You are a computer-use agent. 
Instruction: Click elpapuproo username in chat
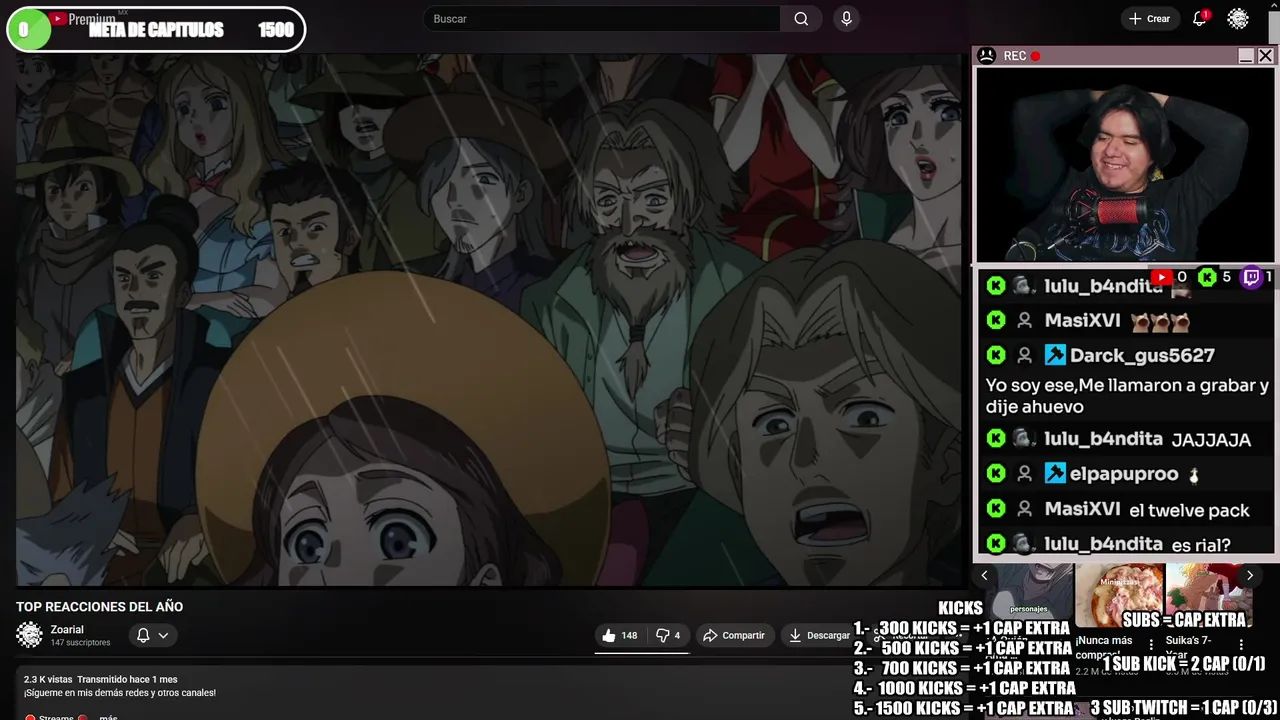pyautogui.click(x=1123, y=474)
